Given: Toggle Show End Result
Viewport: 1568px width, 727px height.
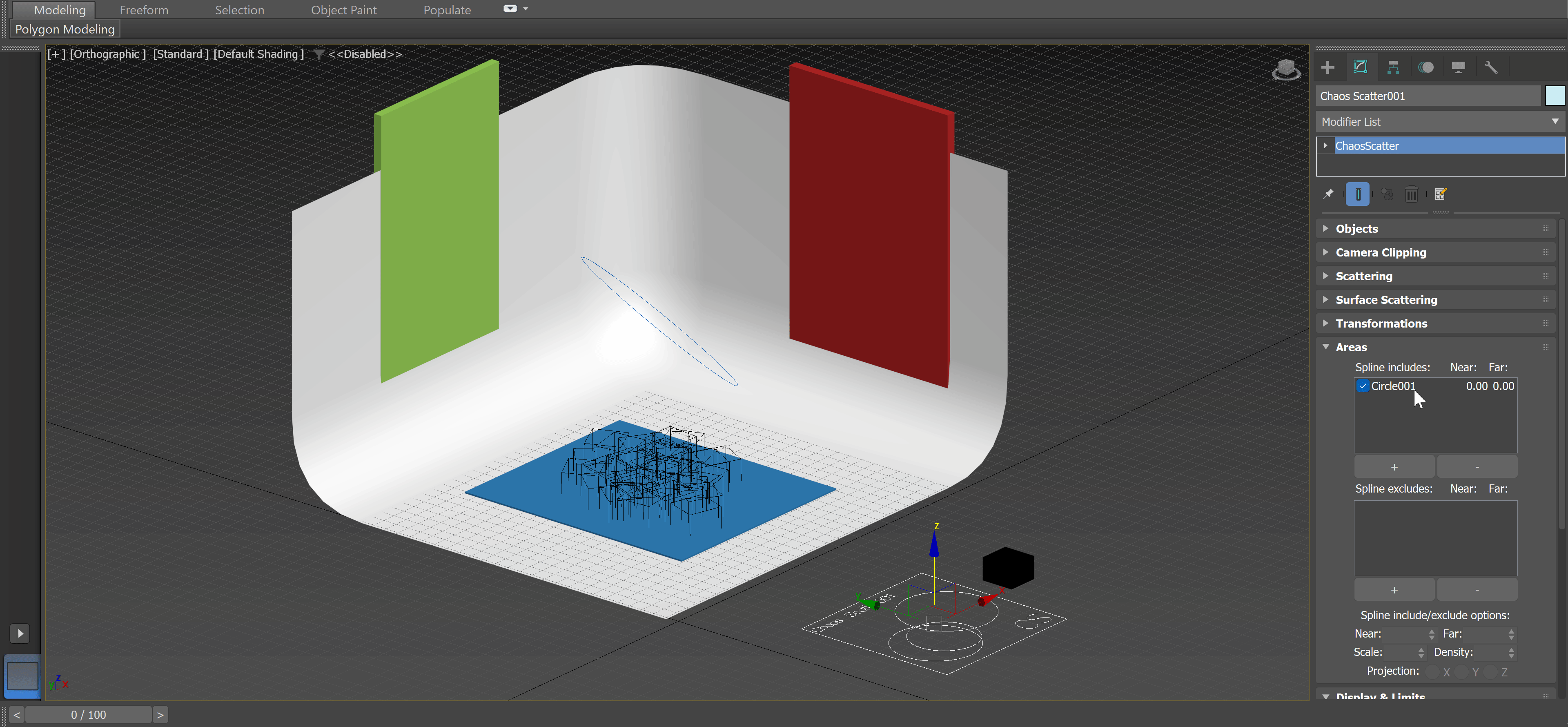Looking at the screenshot, I should tap(1358, 195).
